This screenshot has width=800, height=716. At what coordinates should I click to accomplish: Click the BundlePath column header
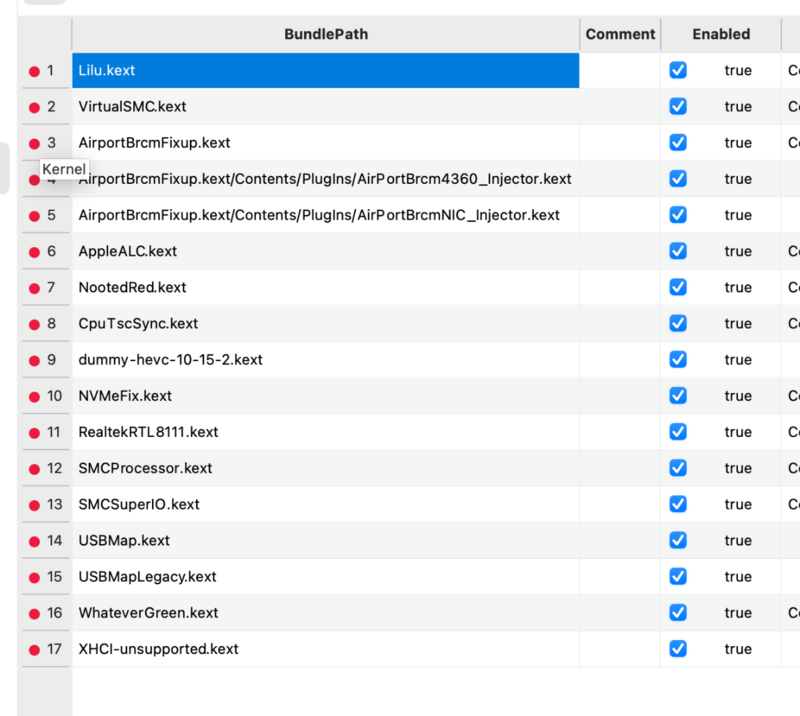coord(326,33)
